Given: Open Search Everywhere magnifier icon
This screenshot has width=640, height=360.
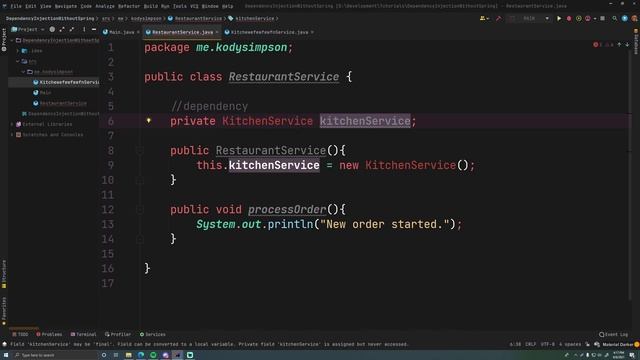Looking at the screenshot, I should coord(614,18).
